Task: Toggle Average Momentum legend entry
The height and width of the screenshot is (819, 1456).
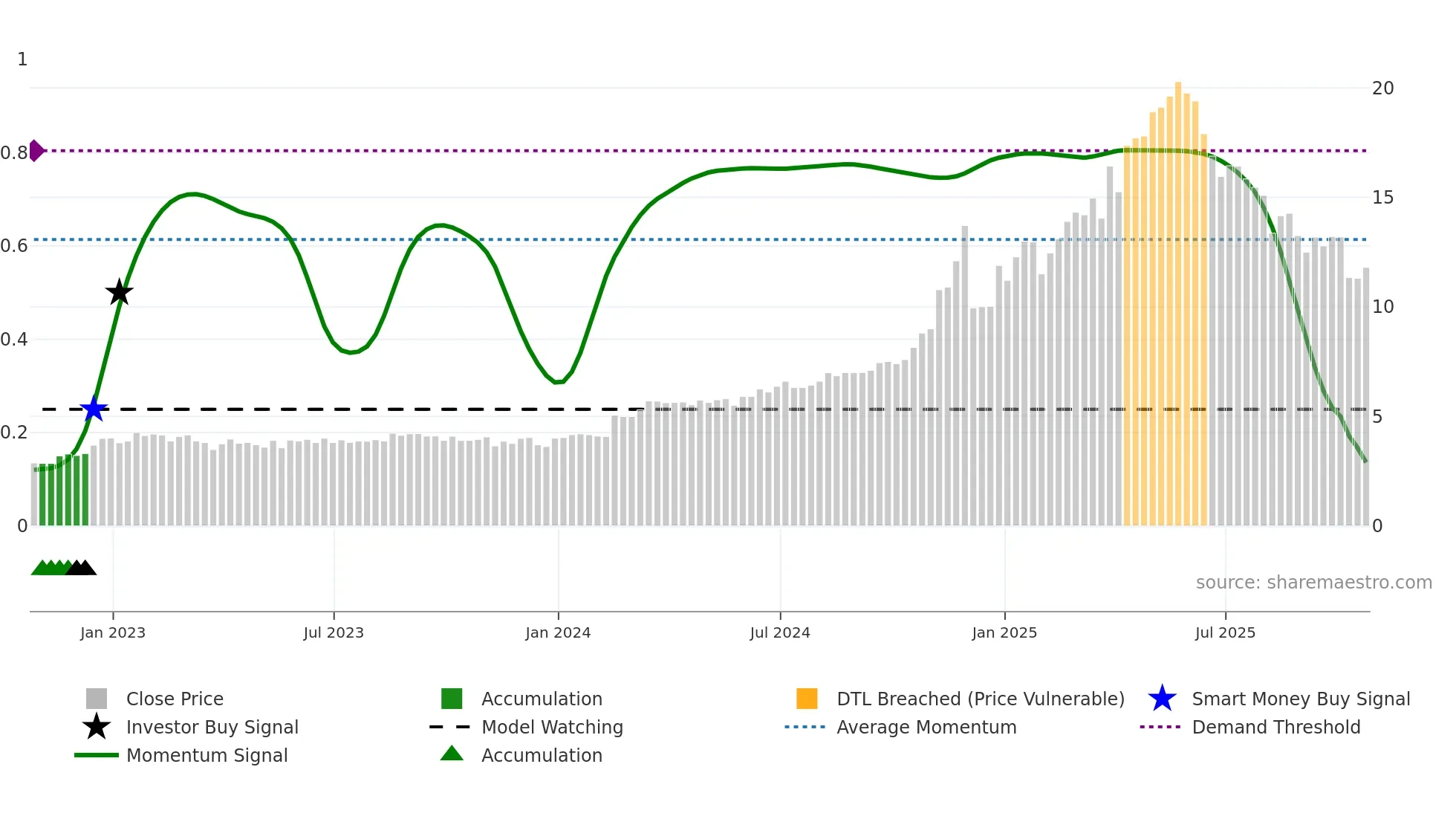Action: [926, 727]
